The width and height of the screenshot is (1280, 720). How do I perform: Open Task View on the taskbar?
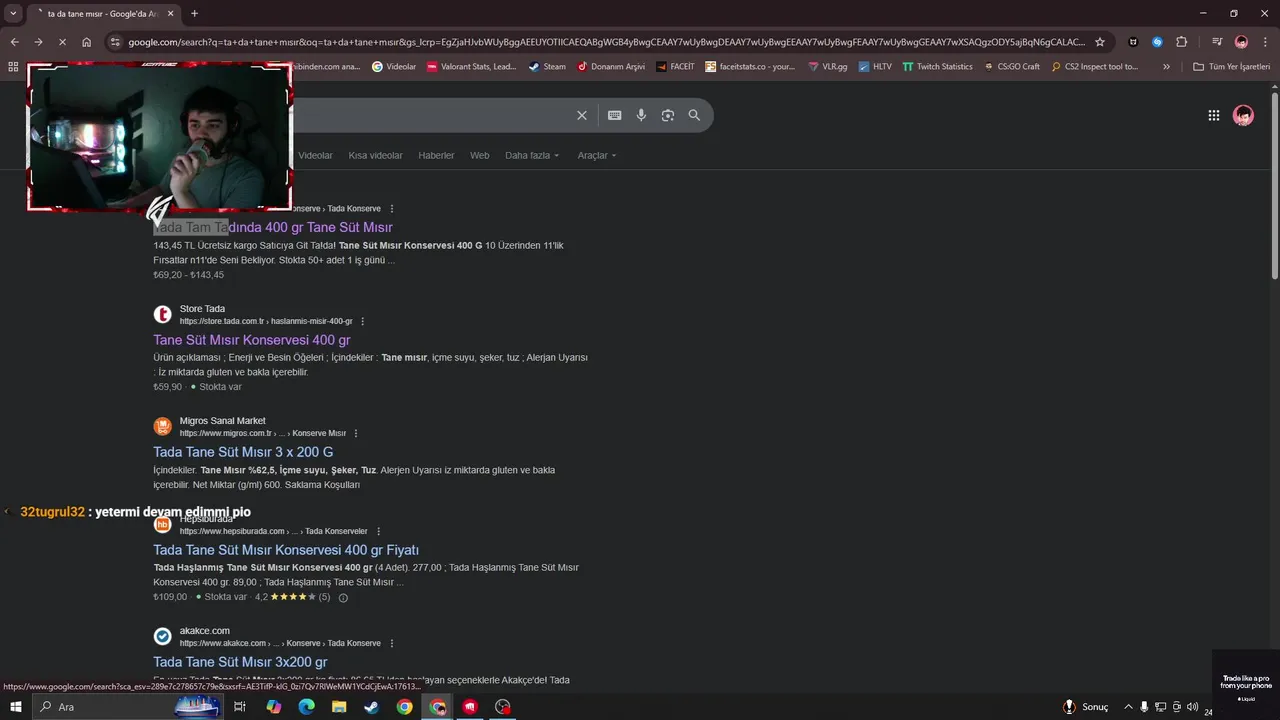tap(240, 707)
